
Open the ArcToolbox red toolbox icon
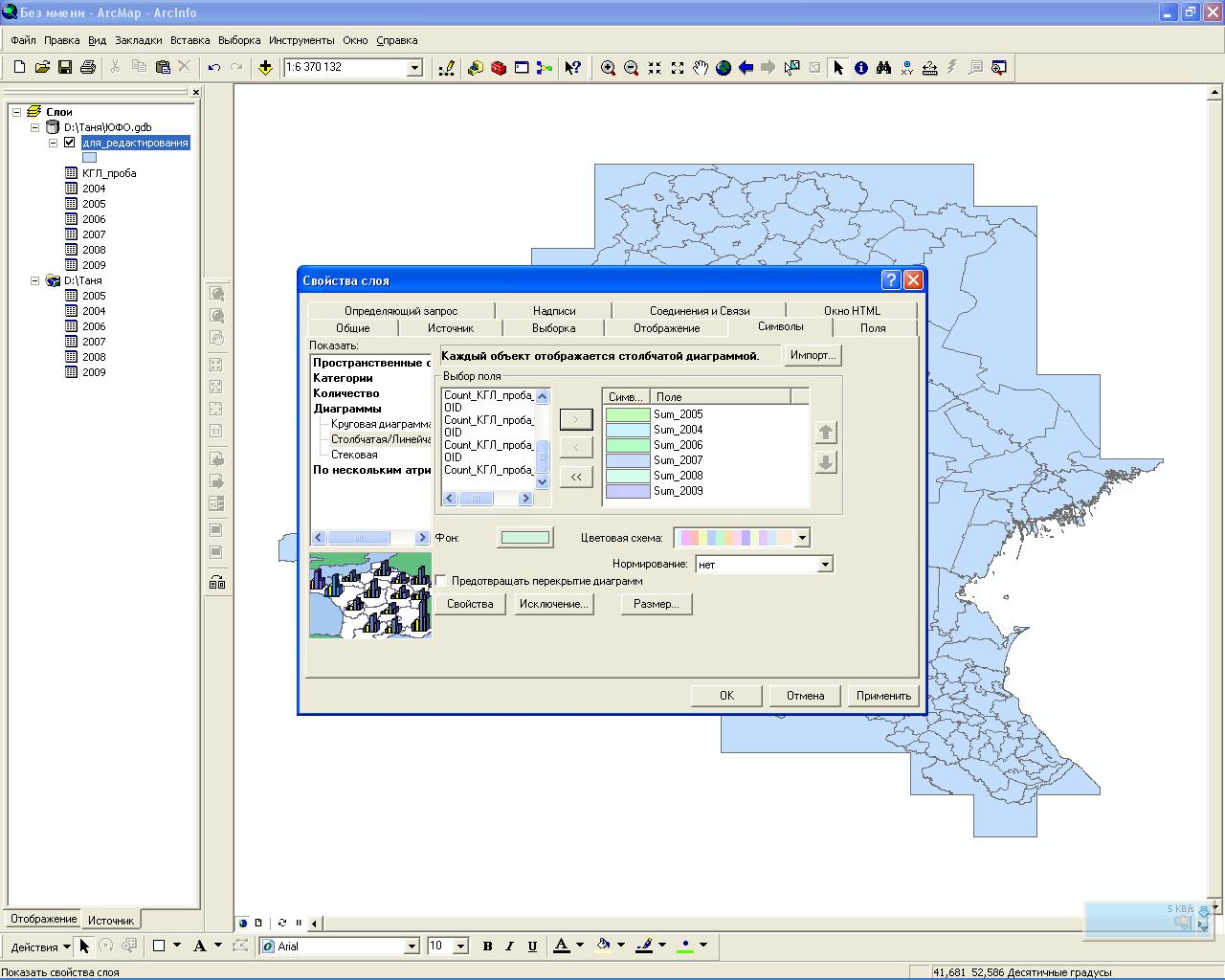click(x=499, y=67)
